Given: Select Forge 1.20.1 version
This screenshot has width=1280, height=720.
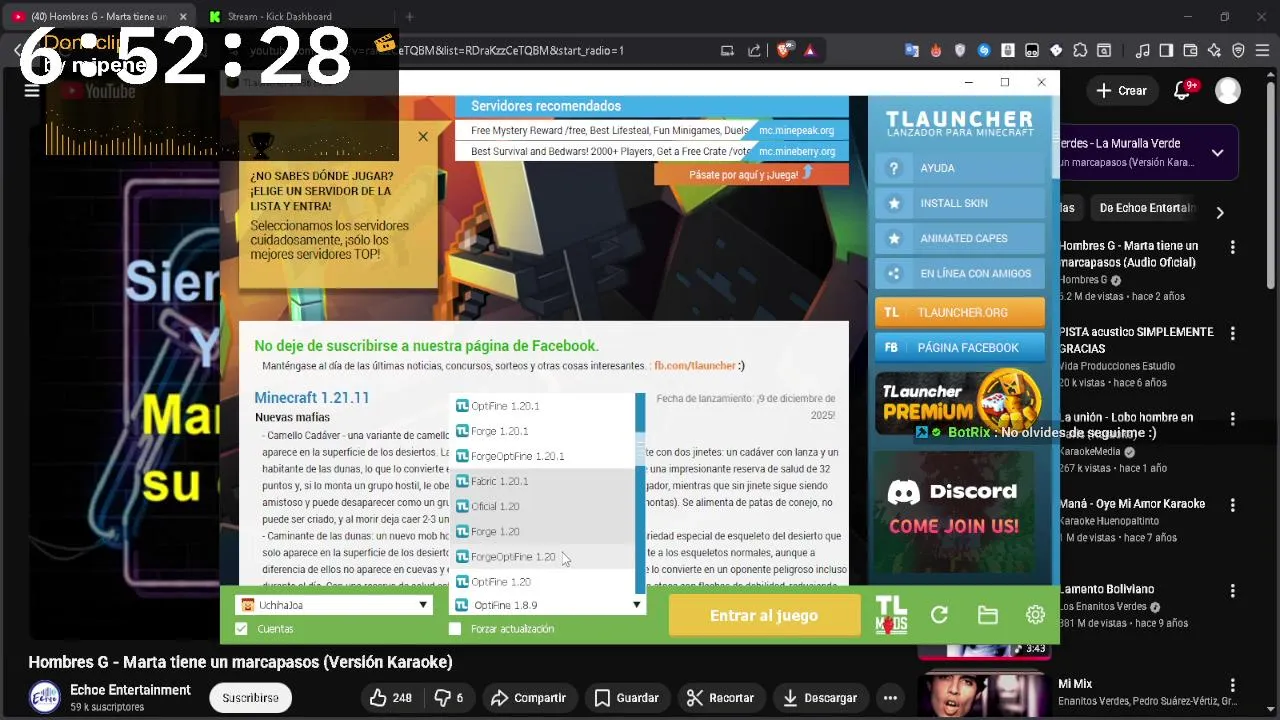Looking at the screenshot, I should 542,431.
